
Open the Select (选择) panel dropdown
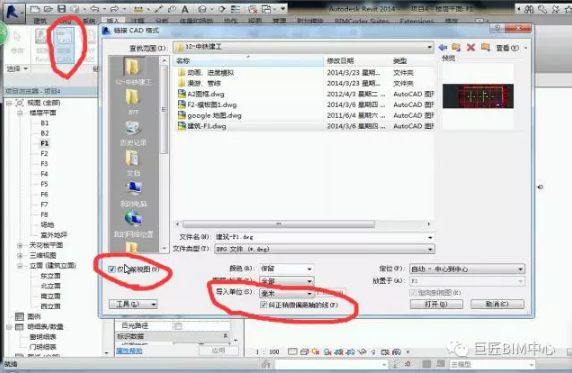click(x=18, y=69)
